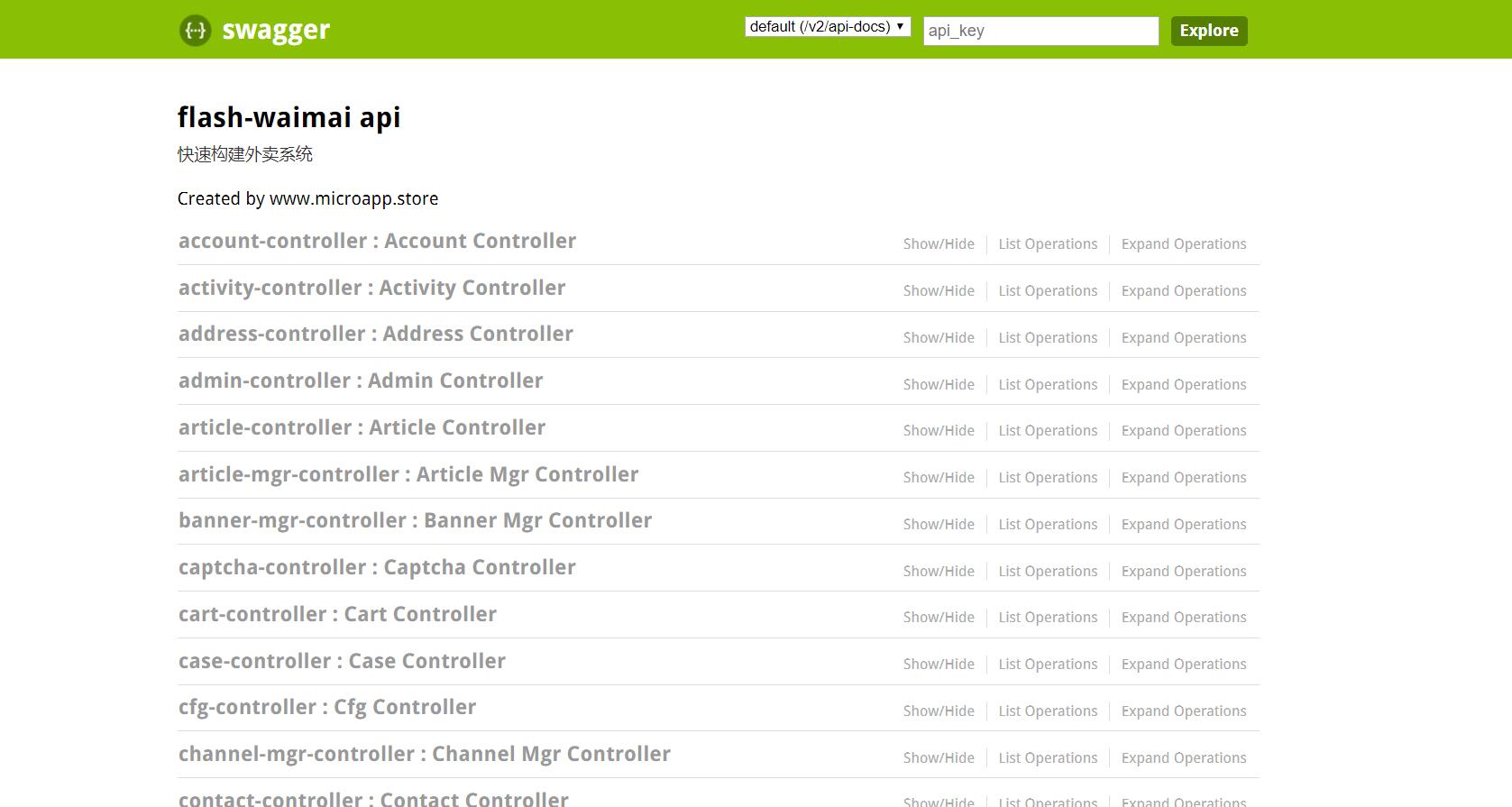The height and width of the screenshot is (807, 1512).
Task: Open the channel-mgr-controller heading link
Action: point(424,755)
